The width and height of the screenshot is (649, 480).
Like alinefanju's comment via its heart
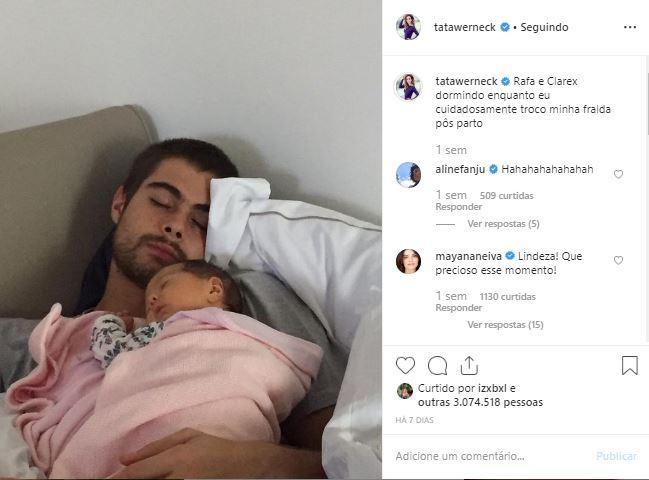[x=618, y=174]
